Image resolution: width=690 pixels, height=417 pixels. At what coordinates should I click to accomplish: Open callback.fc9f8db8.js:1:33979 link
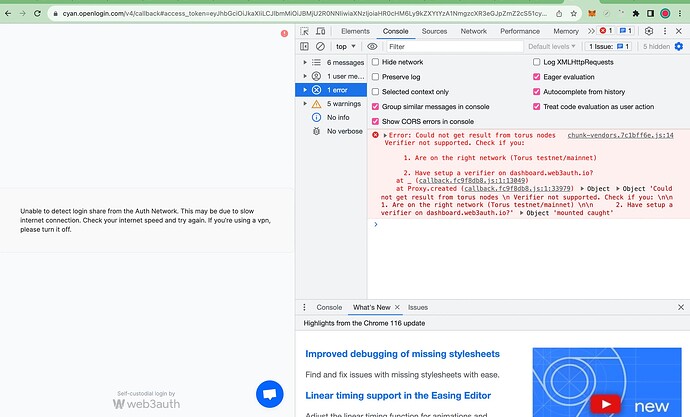pos(518,188)
